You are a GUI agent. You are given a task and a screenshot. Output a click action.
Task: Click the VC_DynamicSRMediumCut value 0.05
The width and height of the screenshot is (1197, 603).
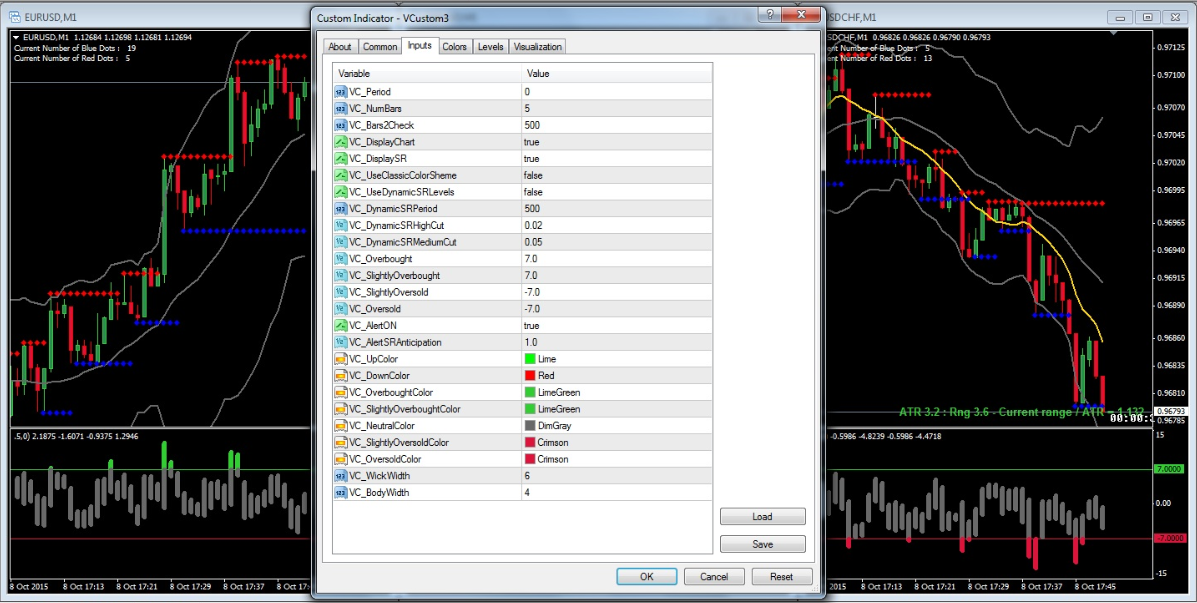[x=533, y=242]
